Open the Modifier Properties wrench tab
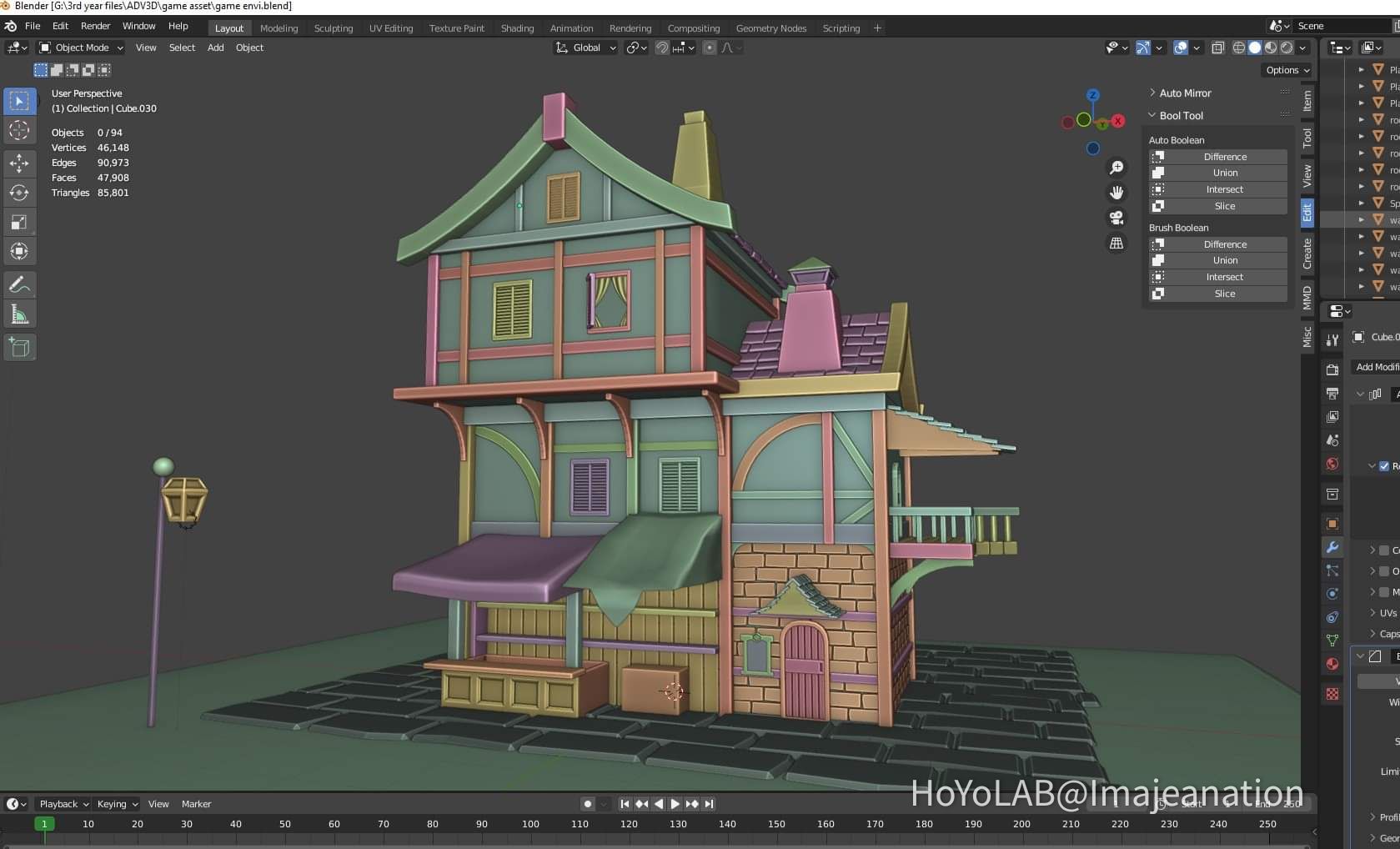Image resolution: width=1400 pixels, height=849 pixels. [x=1332, y=547]
